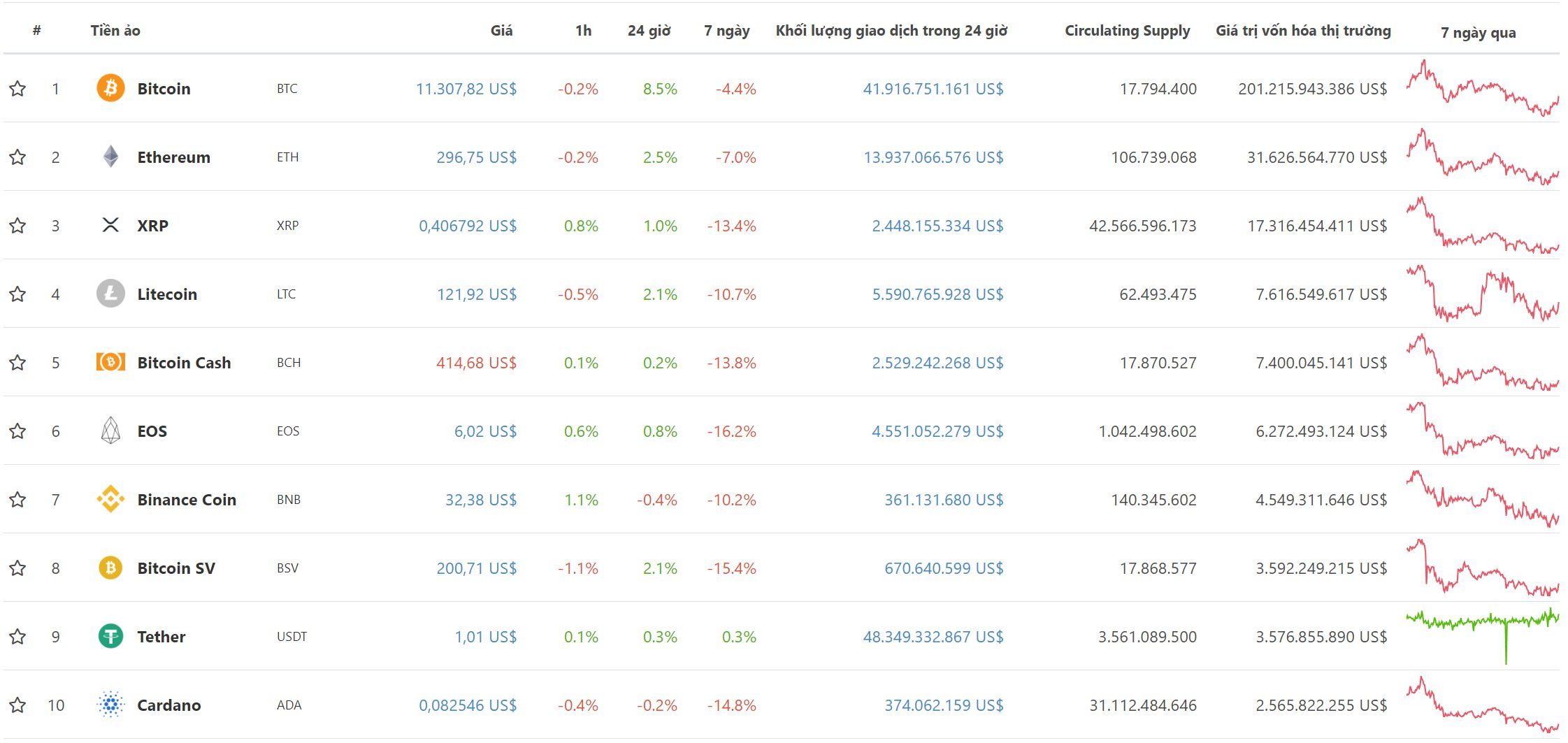Toggle the star for Litecoin
The image size is (1568, 743).
(17, 294)
